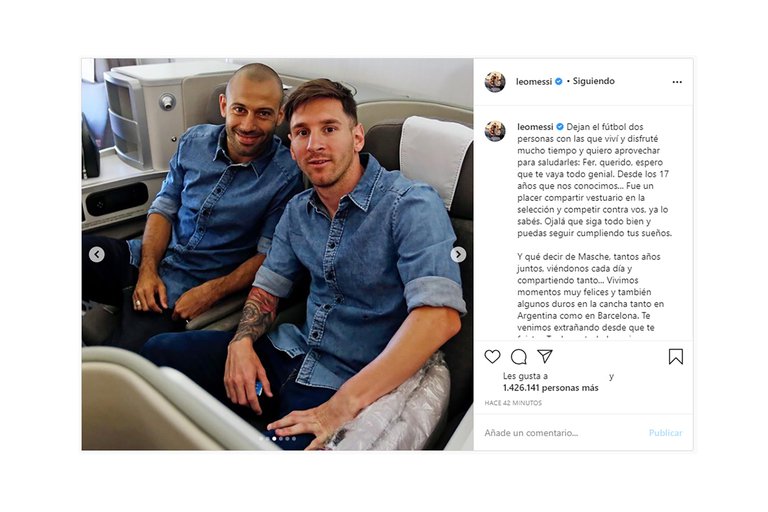View the 1.426.141 personas más likes list
The image size is (768, 512).
tap(551, 388)
